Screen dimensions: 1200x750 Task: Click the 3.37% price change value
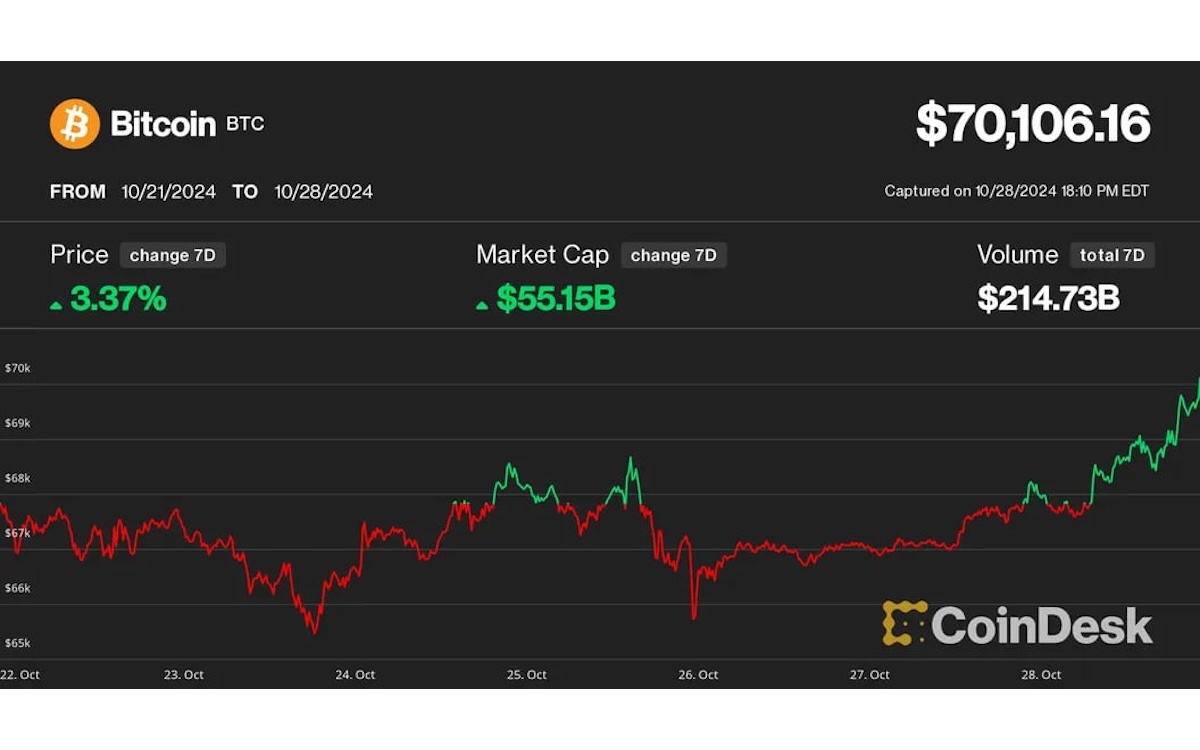point(118,298)
